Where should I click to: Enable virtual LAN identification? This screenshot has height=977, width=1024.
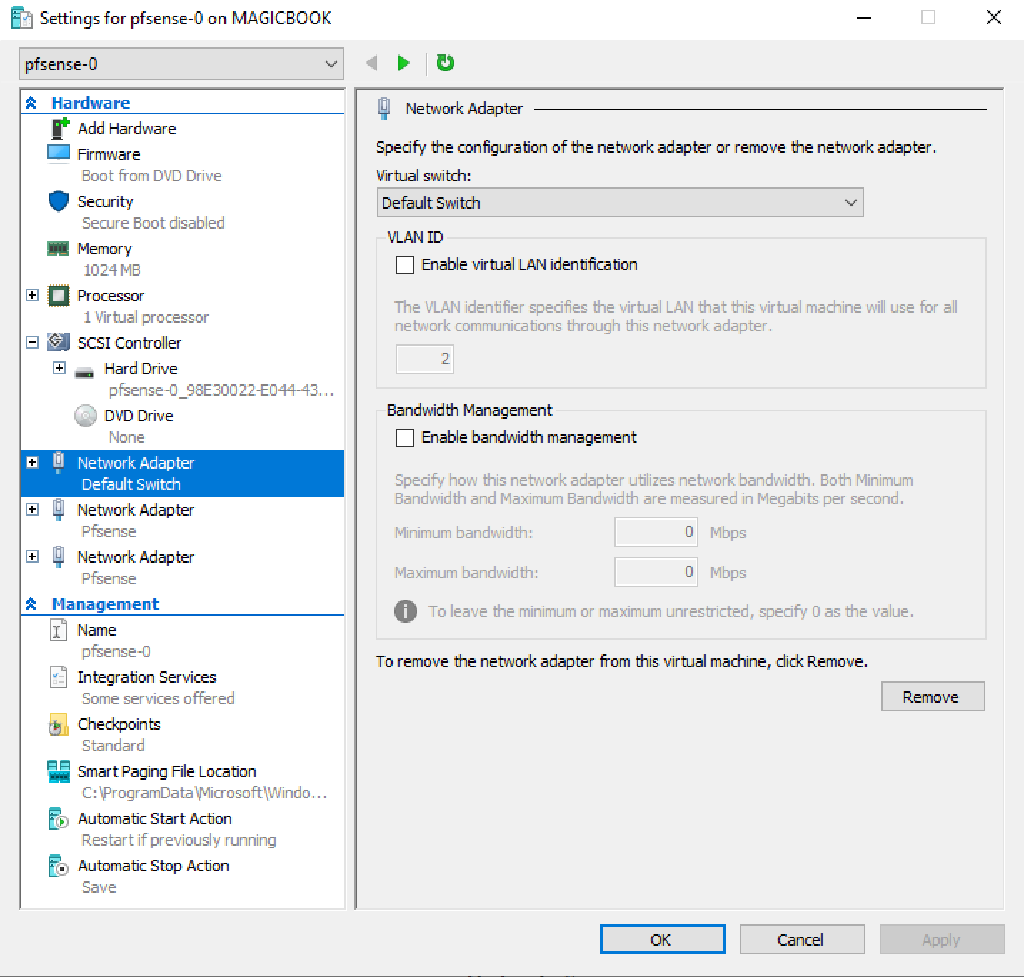pyautogui.click(x=404, y=265)
